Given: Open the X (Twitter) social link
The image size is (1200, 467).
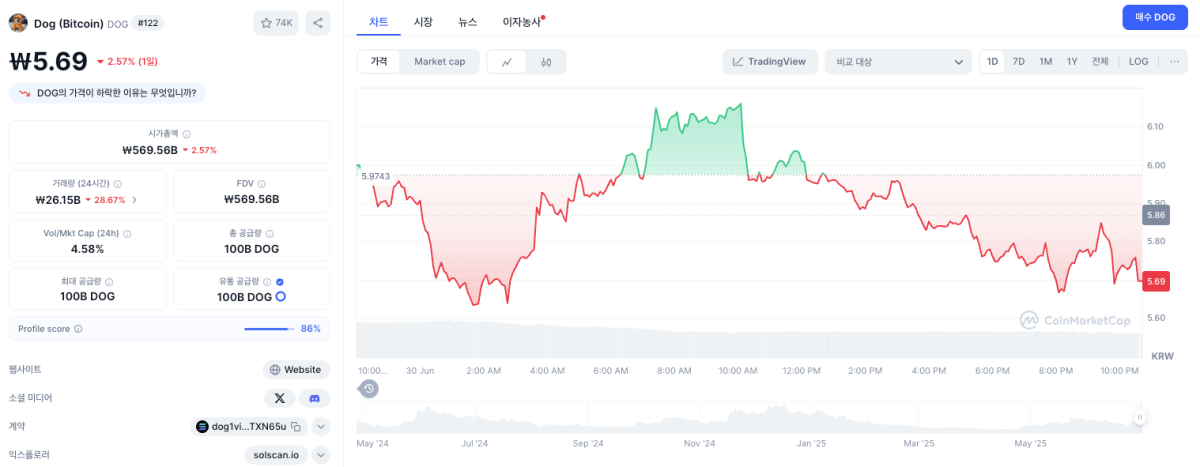Looking at the screenshot, I should pos(279,398).
